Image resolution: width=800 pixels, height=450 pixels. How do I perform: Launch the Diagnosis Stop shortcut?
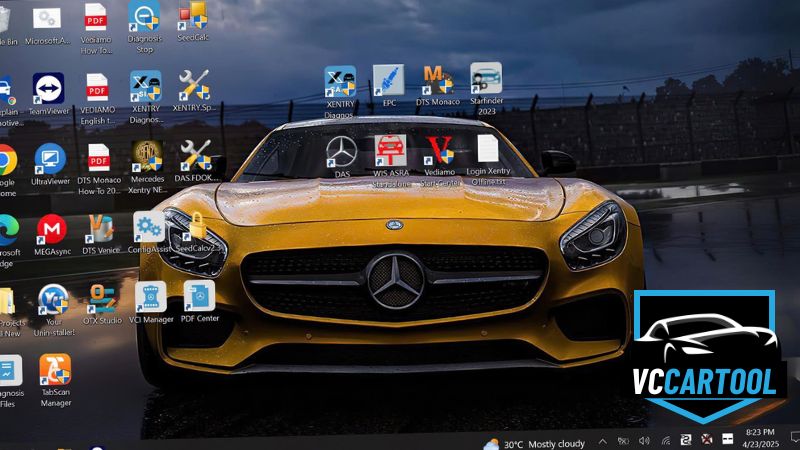[144, 27]
